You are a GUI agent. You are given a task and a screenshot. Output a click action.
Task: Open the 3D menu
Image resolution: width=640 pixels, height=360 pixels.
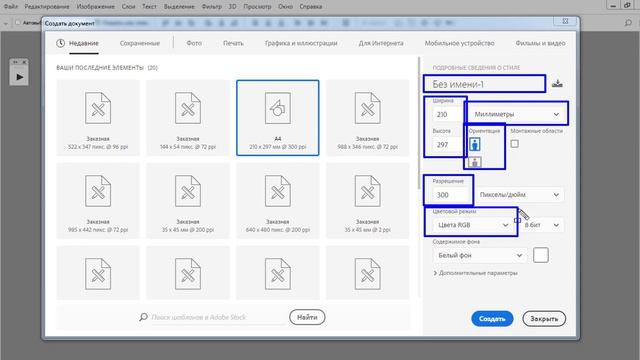(x=232, y=7)
